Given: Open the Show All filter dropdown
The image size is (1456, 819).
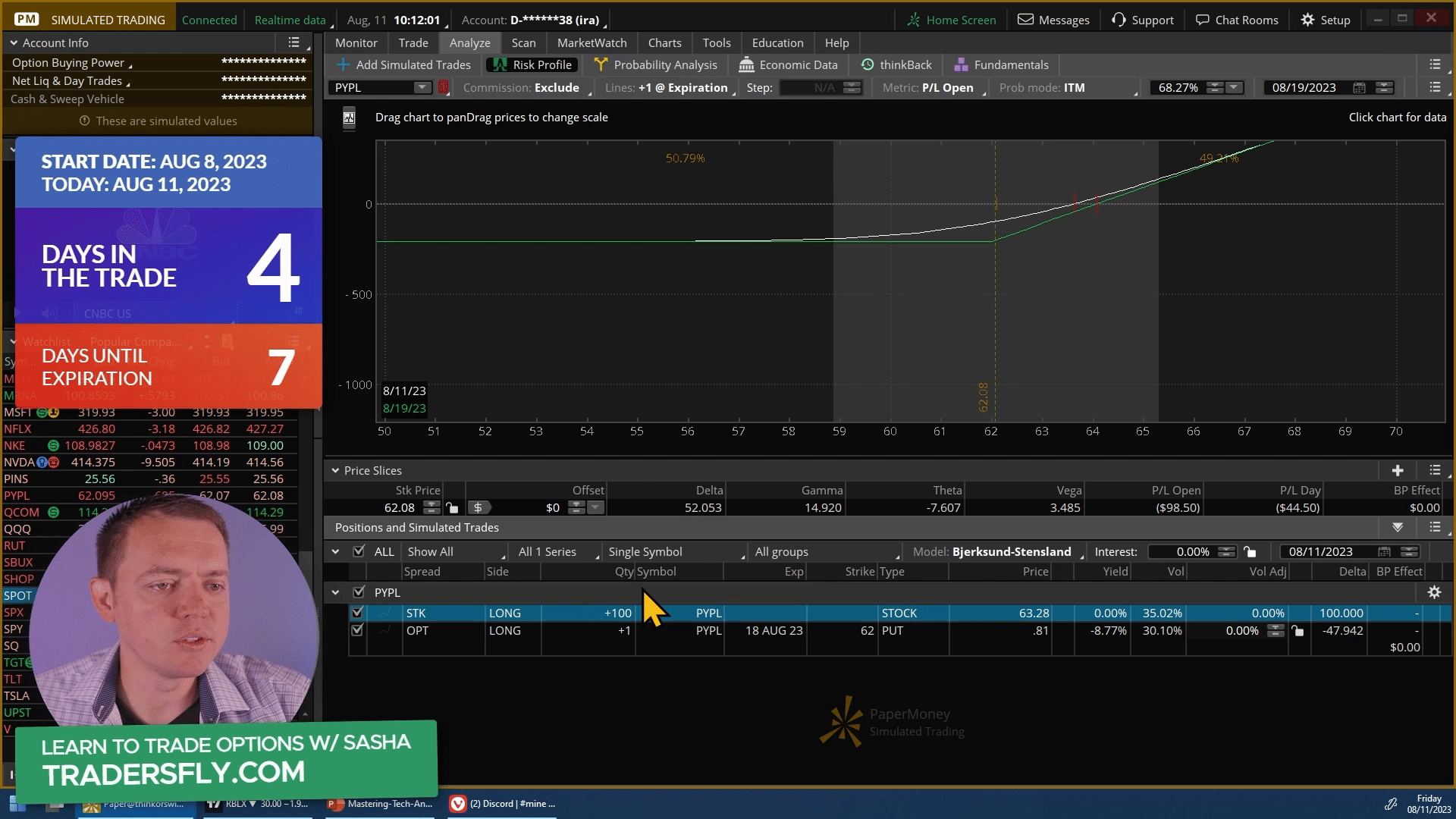Looking at the screenshot, I should tap(455, 552).
